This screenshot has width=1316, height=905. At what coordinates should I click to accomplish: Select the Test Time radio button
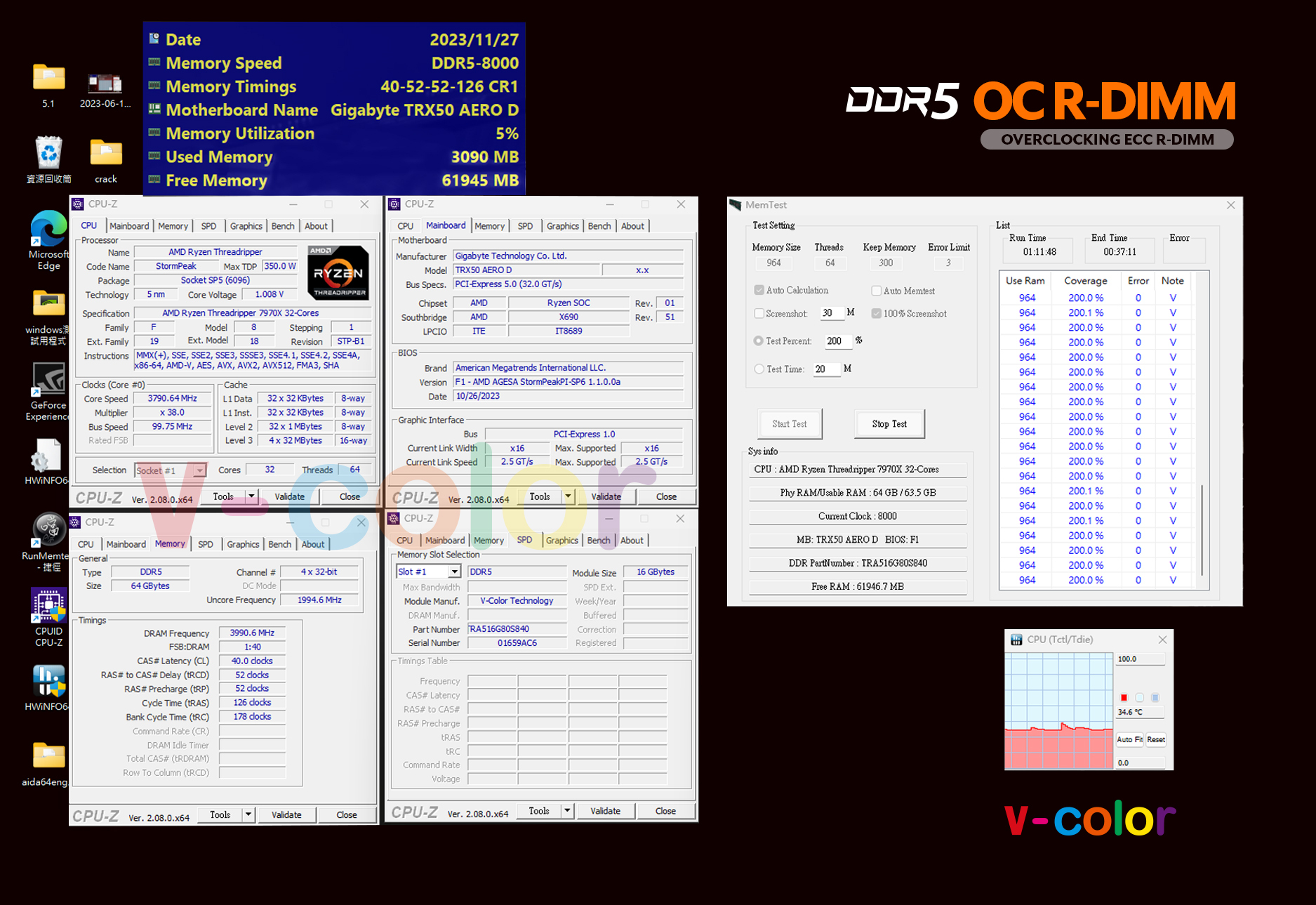[x=759, y=369]
